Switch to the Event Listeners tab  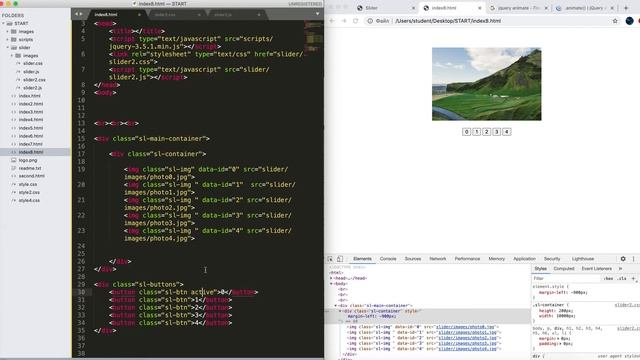tap(596, 269)
